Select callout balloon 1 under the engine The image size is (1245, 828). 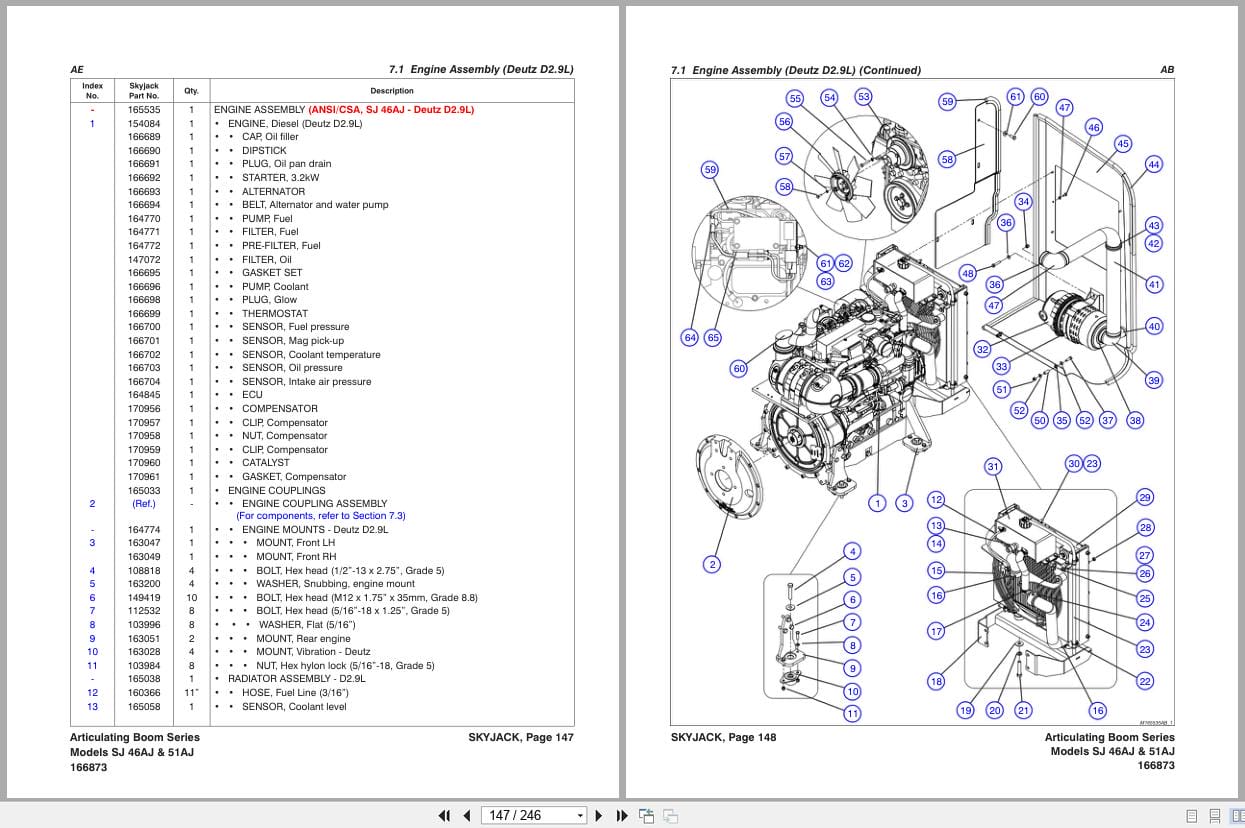pos(878,502)
